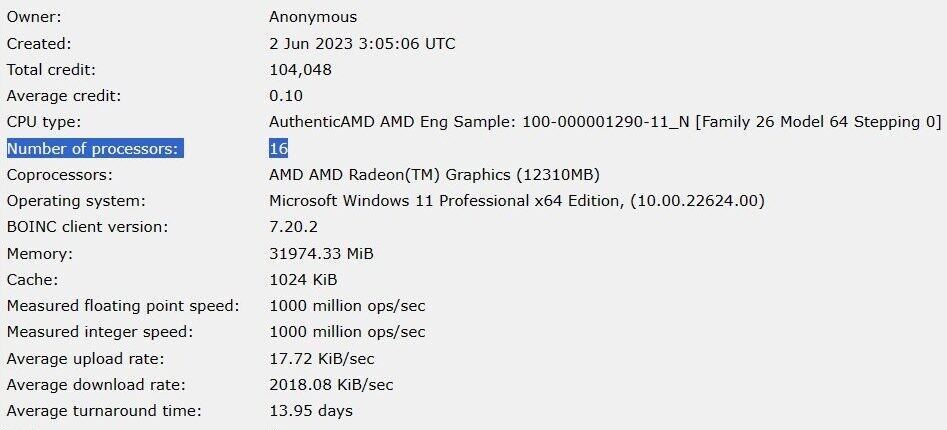
Task: Click the download rate value 2018.08 KiB/sec
Action: coord(332,385)
